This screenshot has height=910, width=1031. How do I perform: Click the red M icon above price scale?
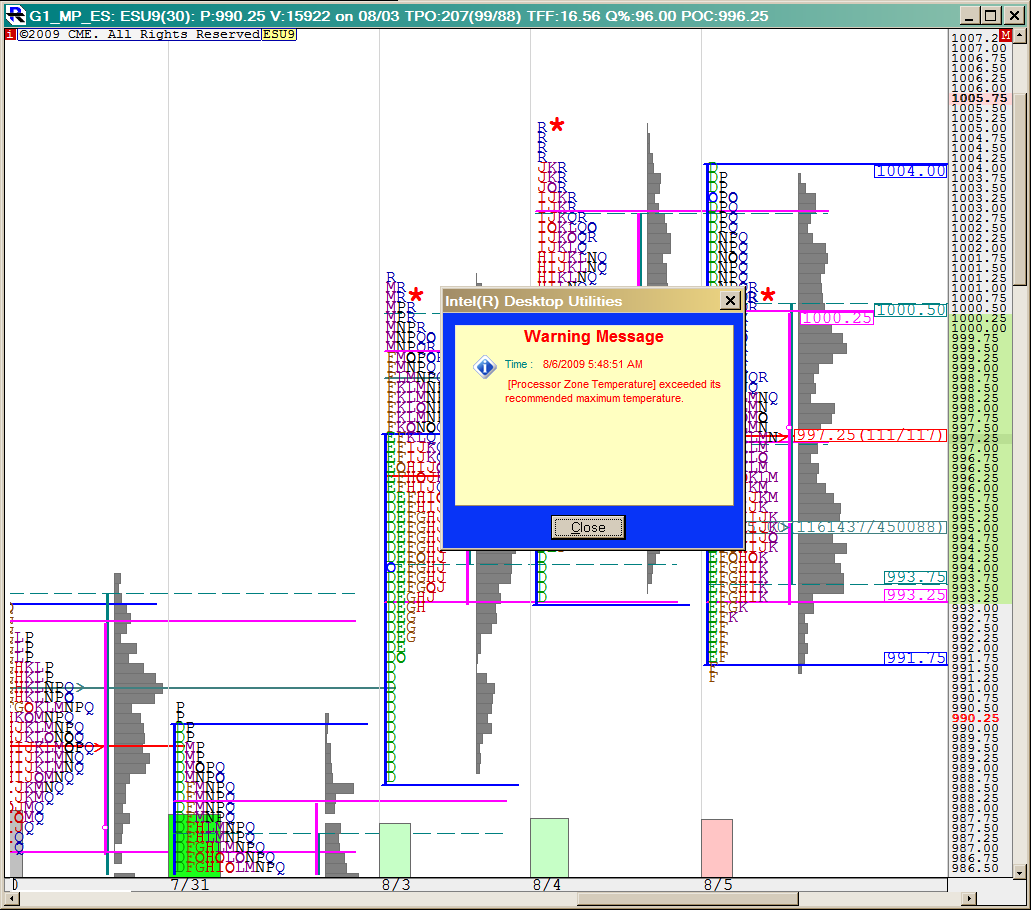click(1005, 35)
